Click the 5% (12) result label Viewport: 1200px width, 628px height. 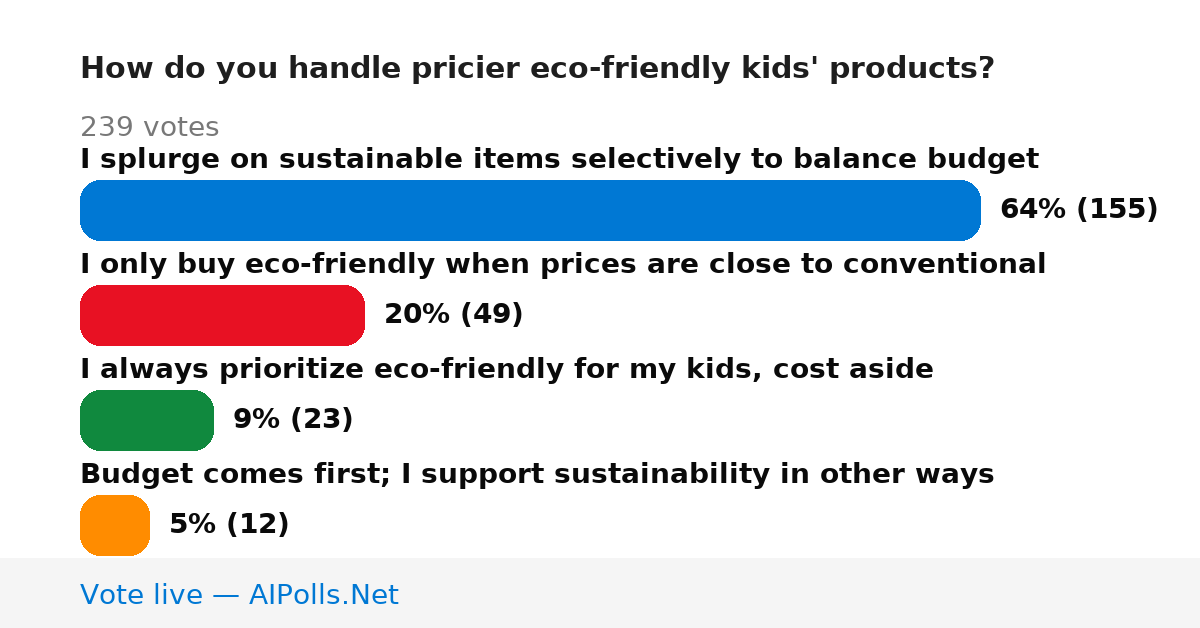pos(229,524)
